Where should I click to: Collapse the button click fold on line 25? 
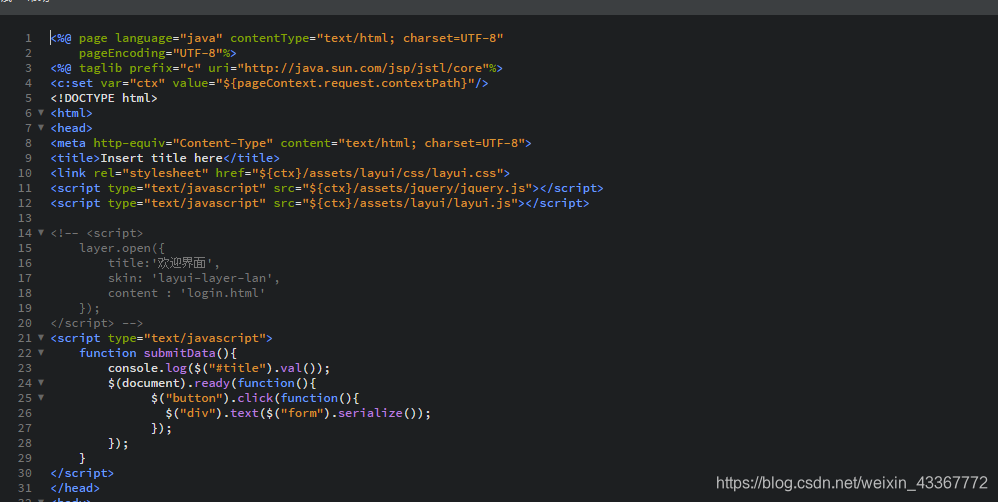click(x=41, y=398)
